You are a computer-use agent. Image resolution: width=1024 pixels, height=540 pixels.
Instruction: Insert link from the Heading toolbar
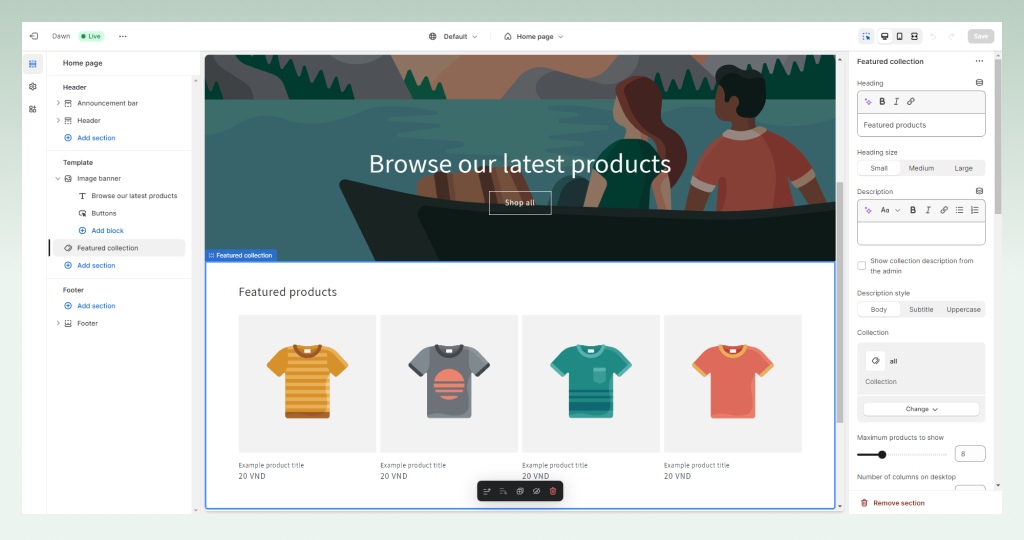pyautogui.click(x=910, y=102)
